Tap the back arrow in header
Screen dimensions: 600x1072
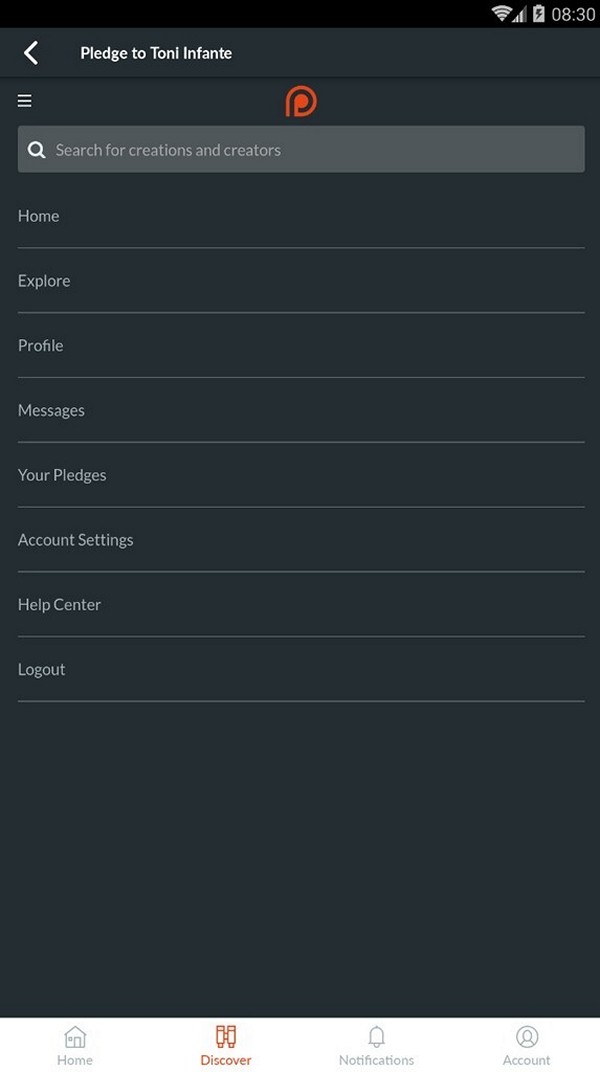pyautogui.click(x=31, y=53)
